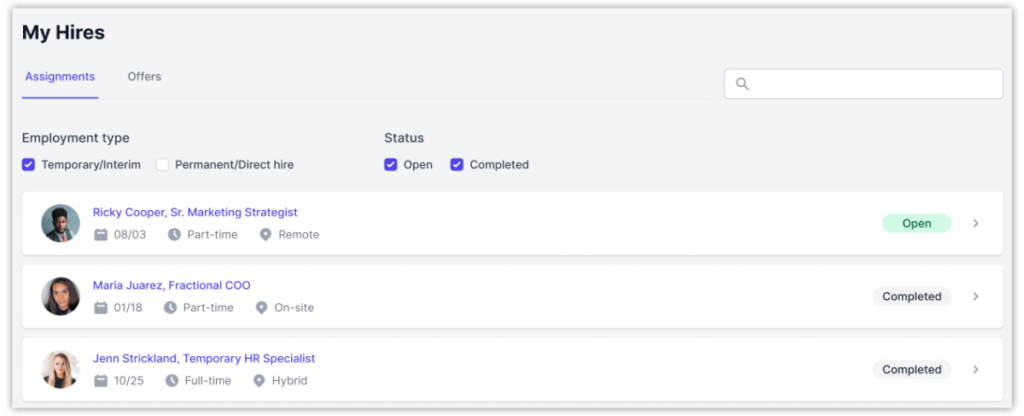The image size is (1024, 416).
Task: Expand Jenn Strickland's assignment chevron
Action: point(976,369)
